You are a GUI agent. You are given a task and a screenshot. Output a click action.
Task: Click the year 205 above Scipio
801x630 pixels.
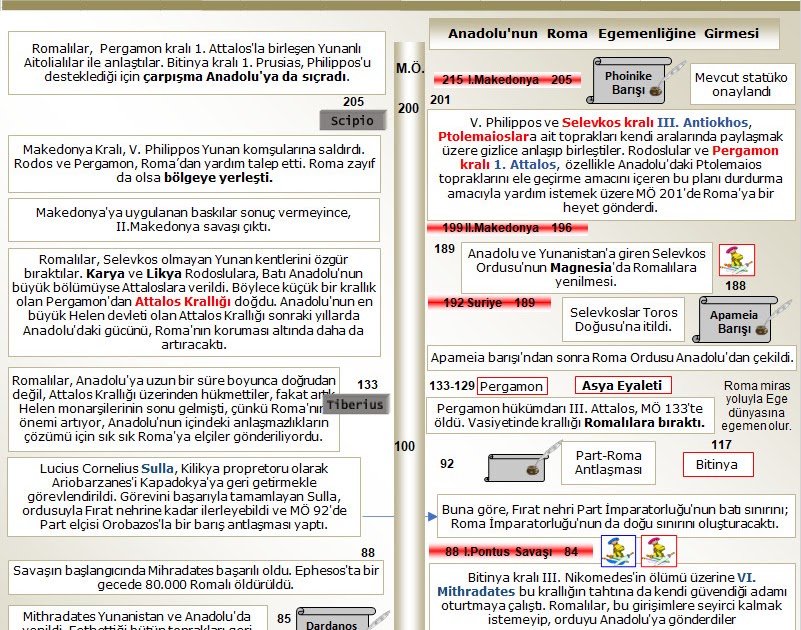354,102
